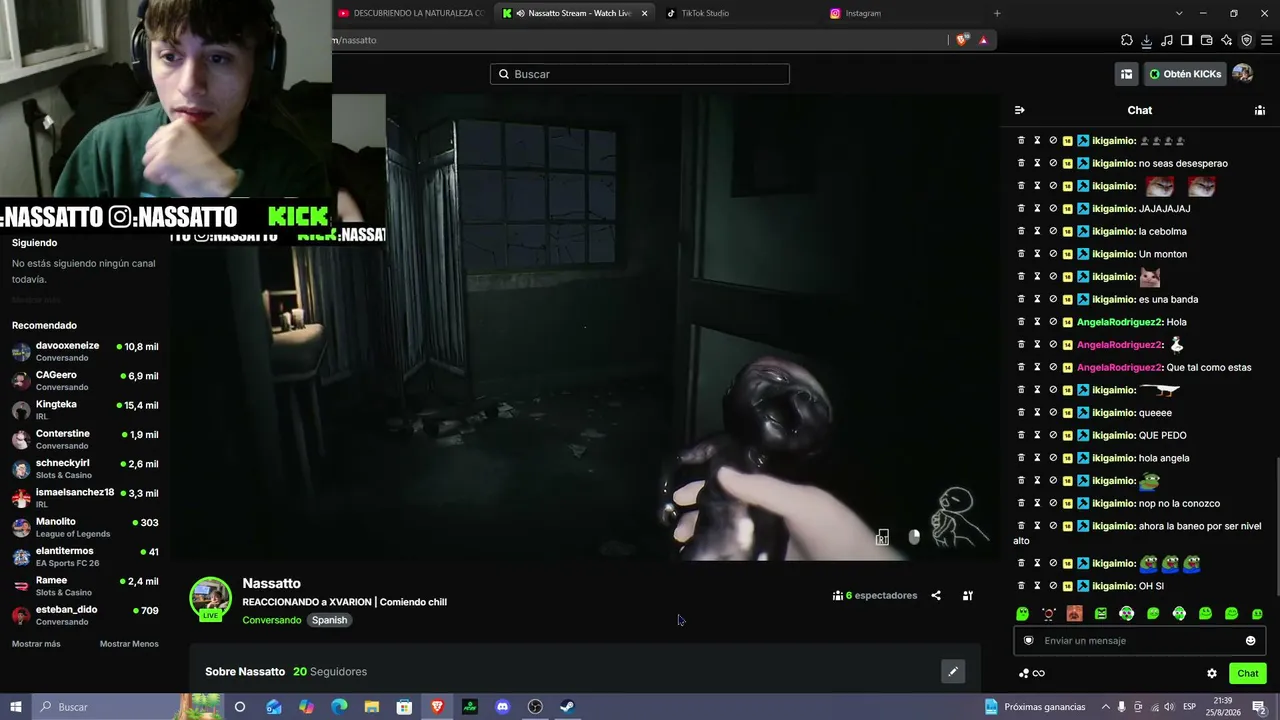Open the emoji picker in the chat input
The width and height of the screenshot is (1280, 720).
coord(1250,641)
